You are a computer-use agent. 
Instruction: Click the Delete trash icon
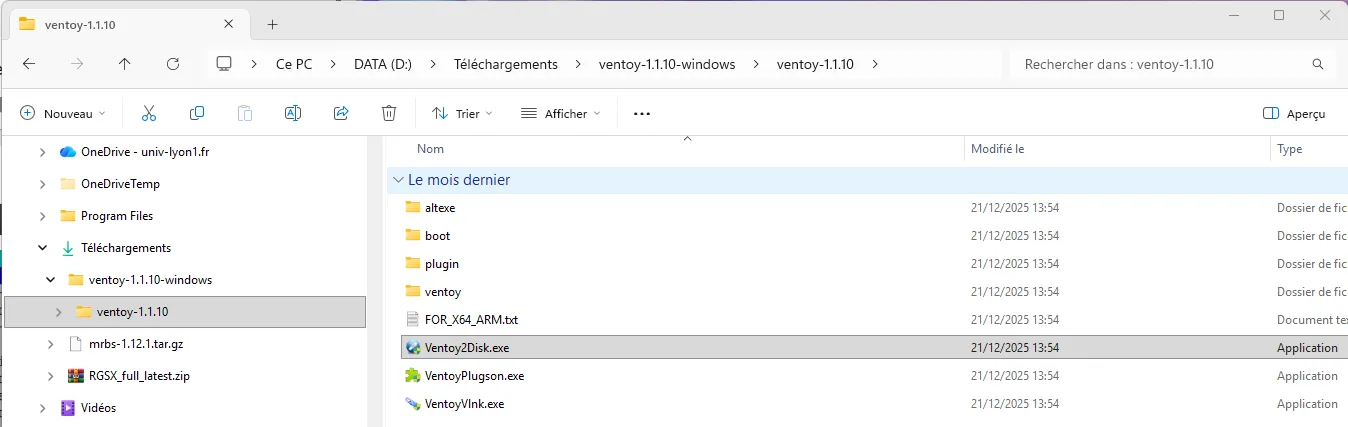coord(389,113)
